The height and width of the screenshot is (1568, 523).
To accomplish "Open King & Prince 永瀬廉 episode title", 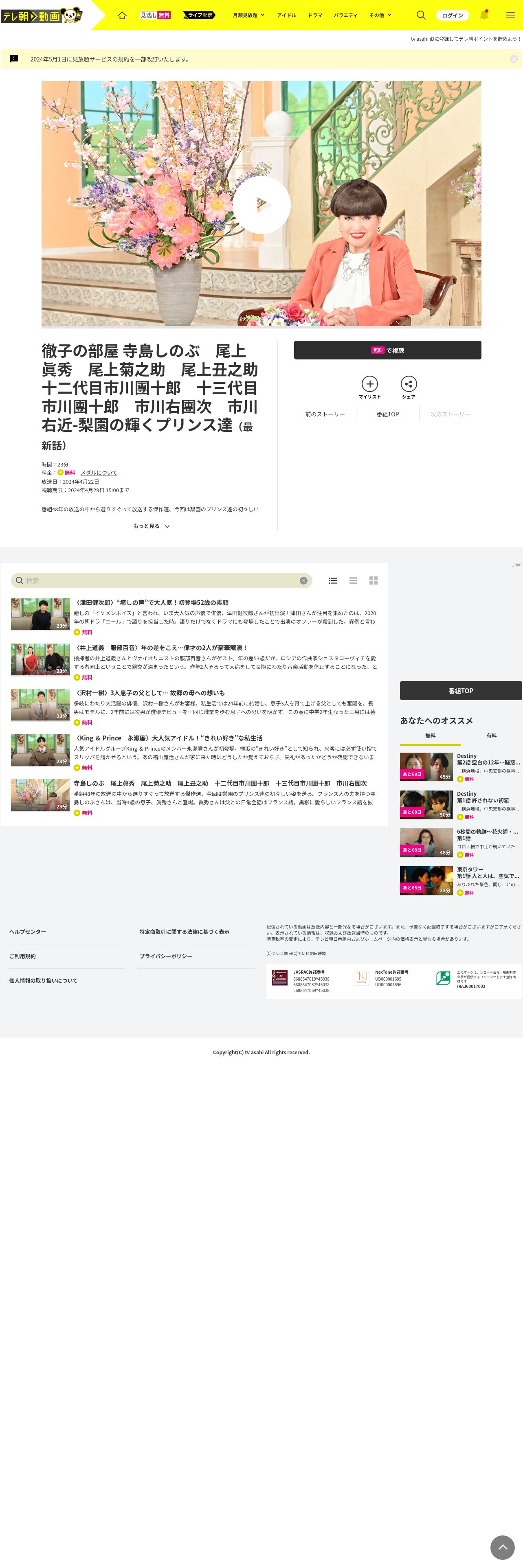I will [x=168, y=738].
